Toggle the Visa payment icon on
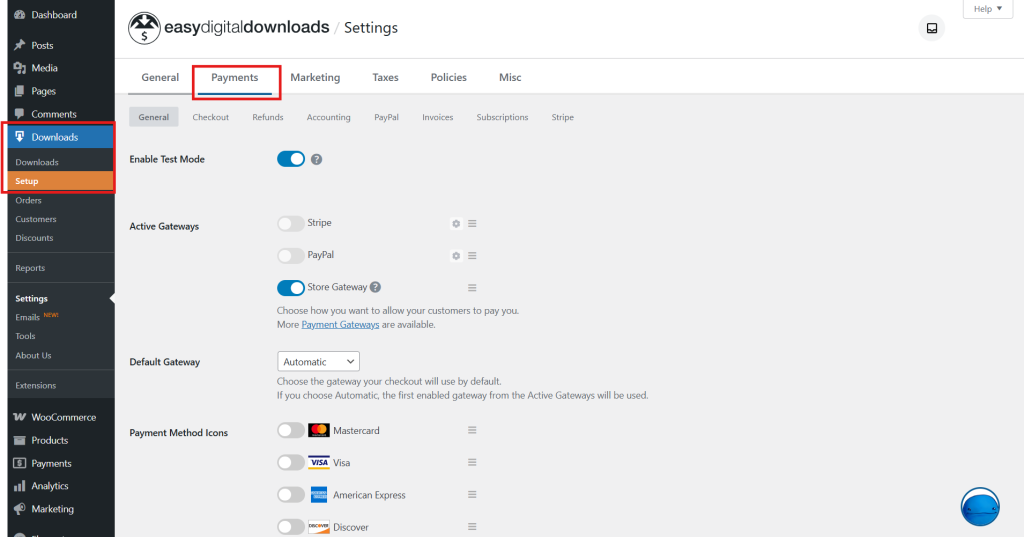This screenshot has height=537, width=1024. coord(291,463)
